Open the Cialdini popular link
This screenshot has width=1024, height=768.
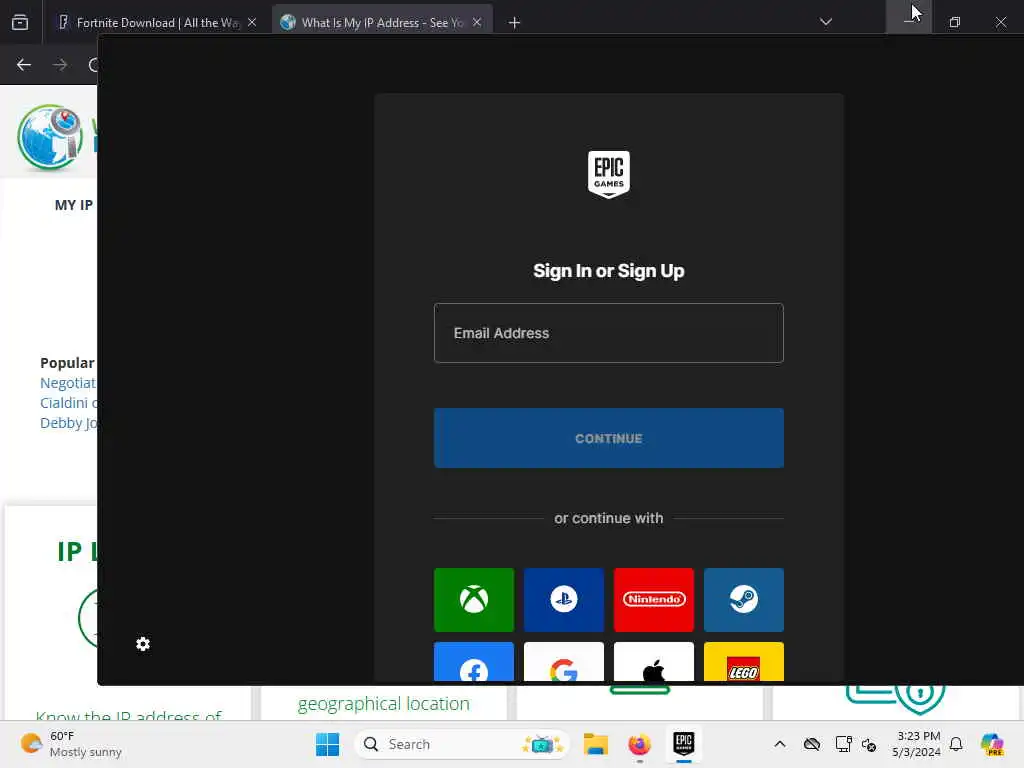coord(68,403)
